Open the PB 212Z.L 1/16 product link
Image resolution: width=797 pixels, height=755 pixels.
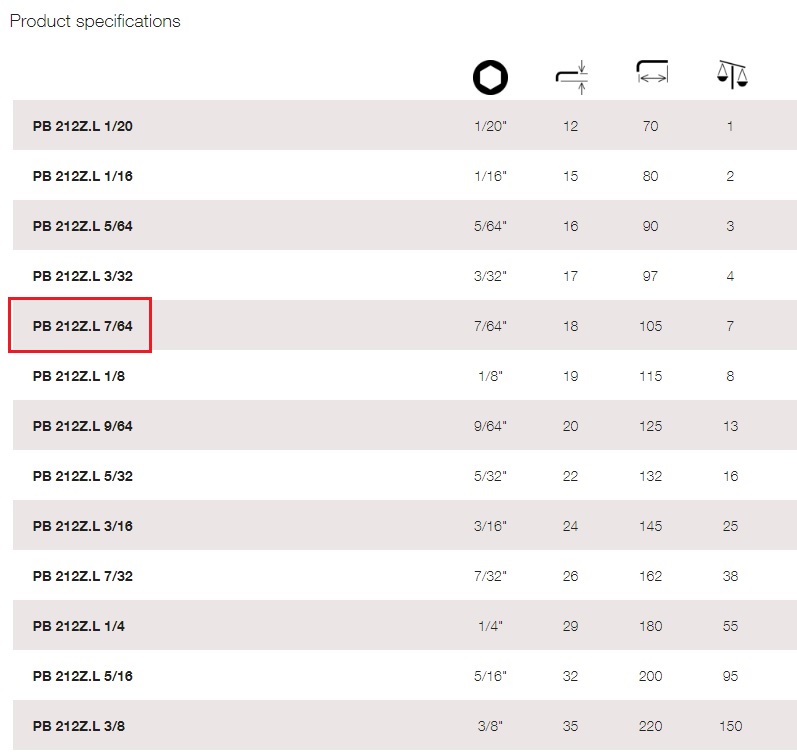pyautogui.click(x=82, y=176)
